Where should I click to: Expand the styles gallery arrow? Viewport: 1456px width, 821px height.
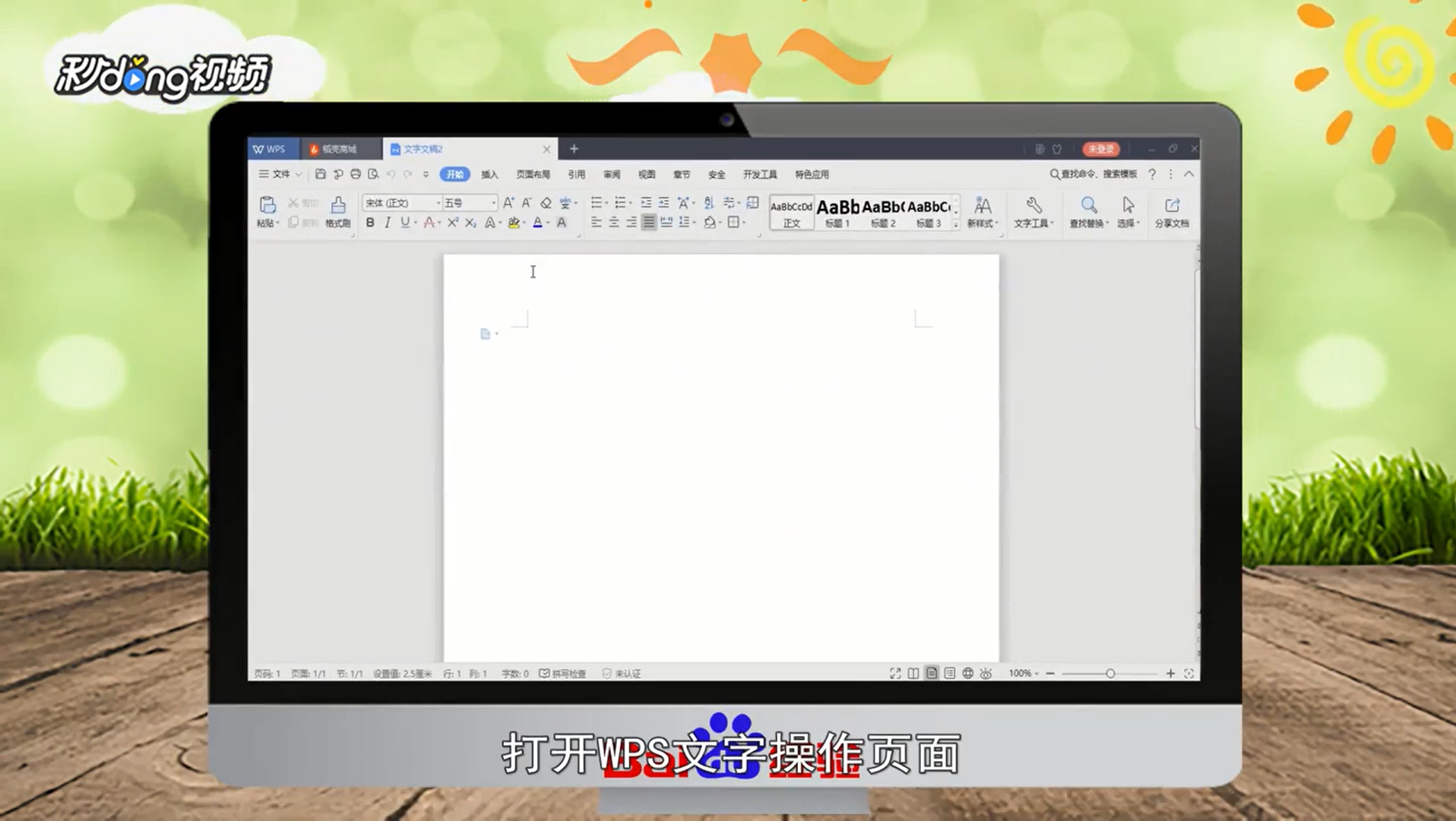pos(956,224)
